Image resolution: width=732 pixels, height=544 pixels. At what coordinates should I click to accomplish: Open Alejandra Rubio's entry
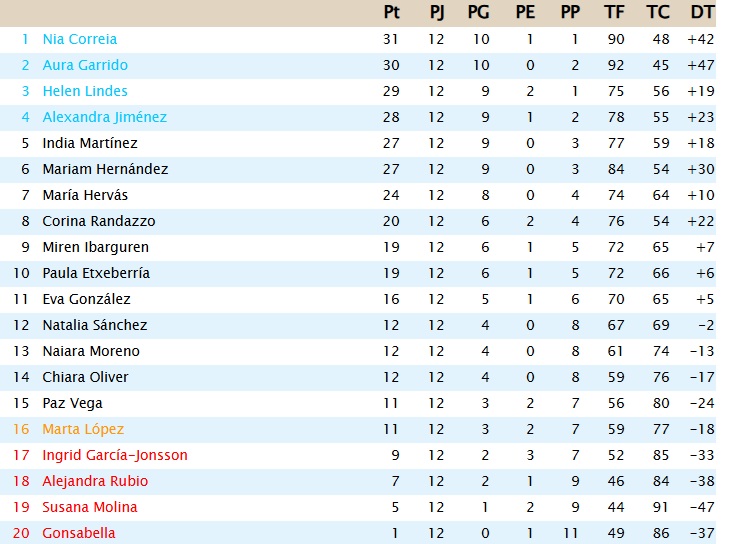coord(95,481)
